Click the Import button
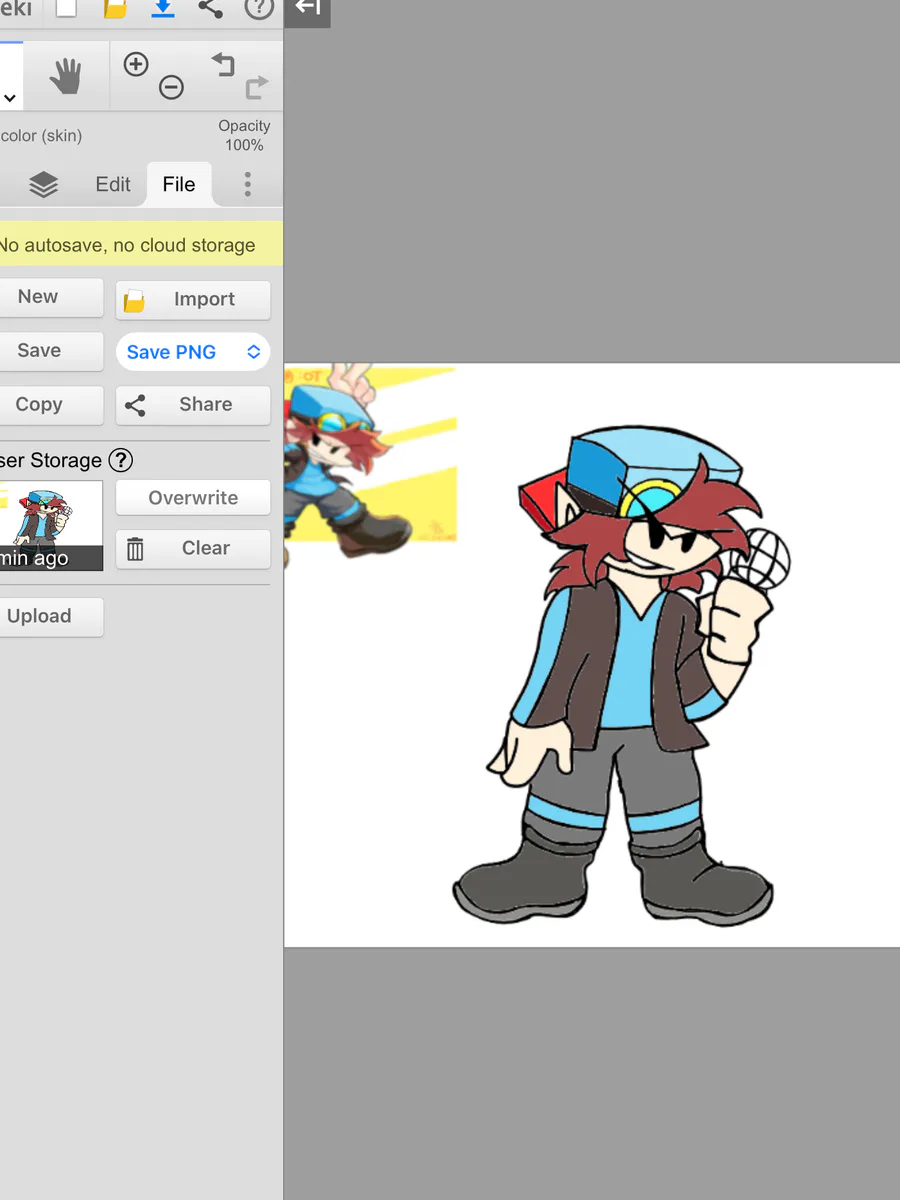This screenshot has width=900, height=1200. click(x=193, y=300)
